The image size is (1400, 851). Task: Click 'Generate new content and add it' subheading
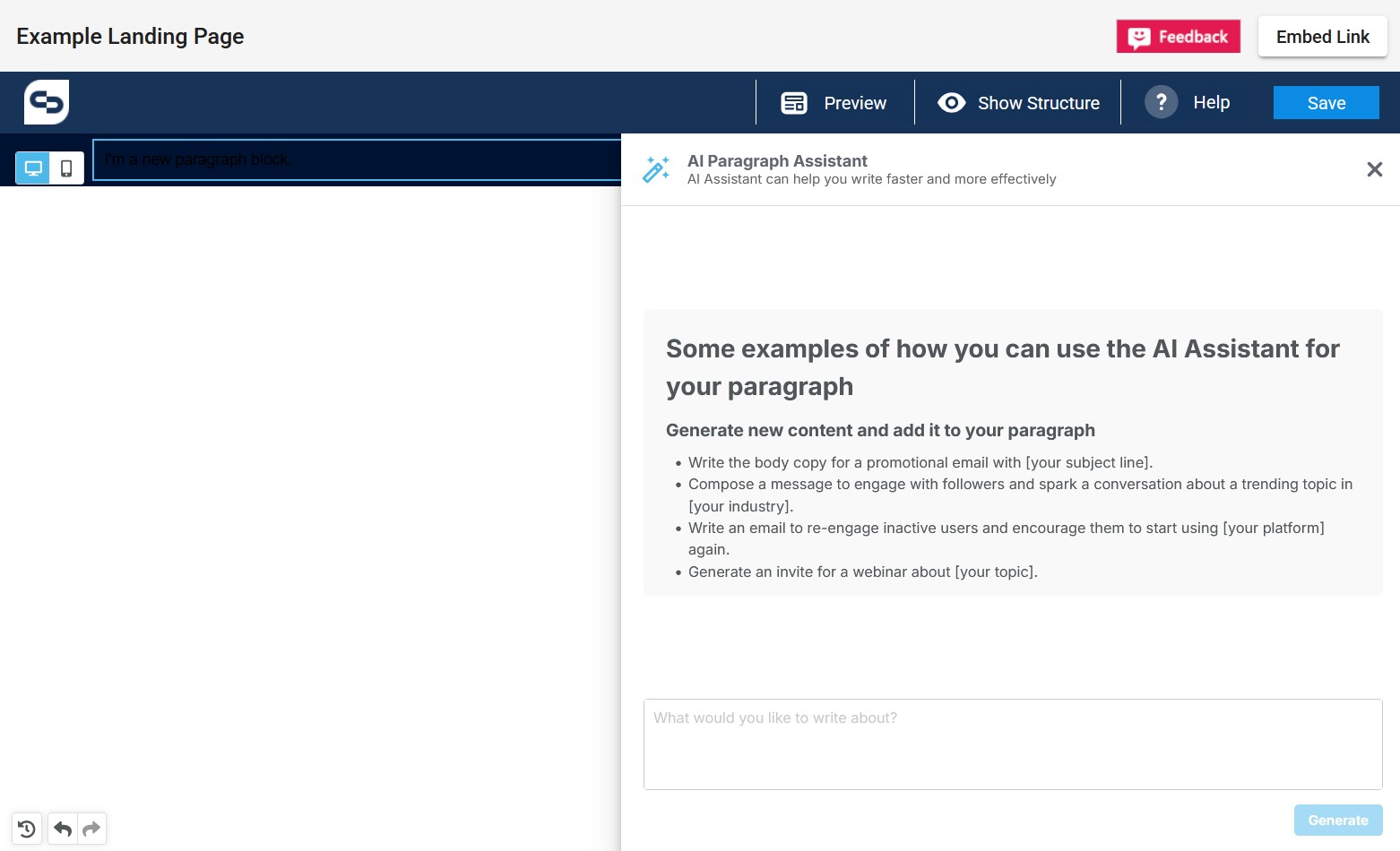[880, 430]
